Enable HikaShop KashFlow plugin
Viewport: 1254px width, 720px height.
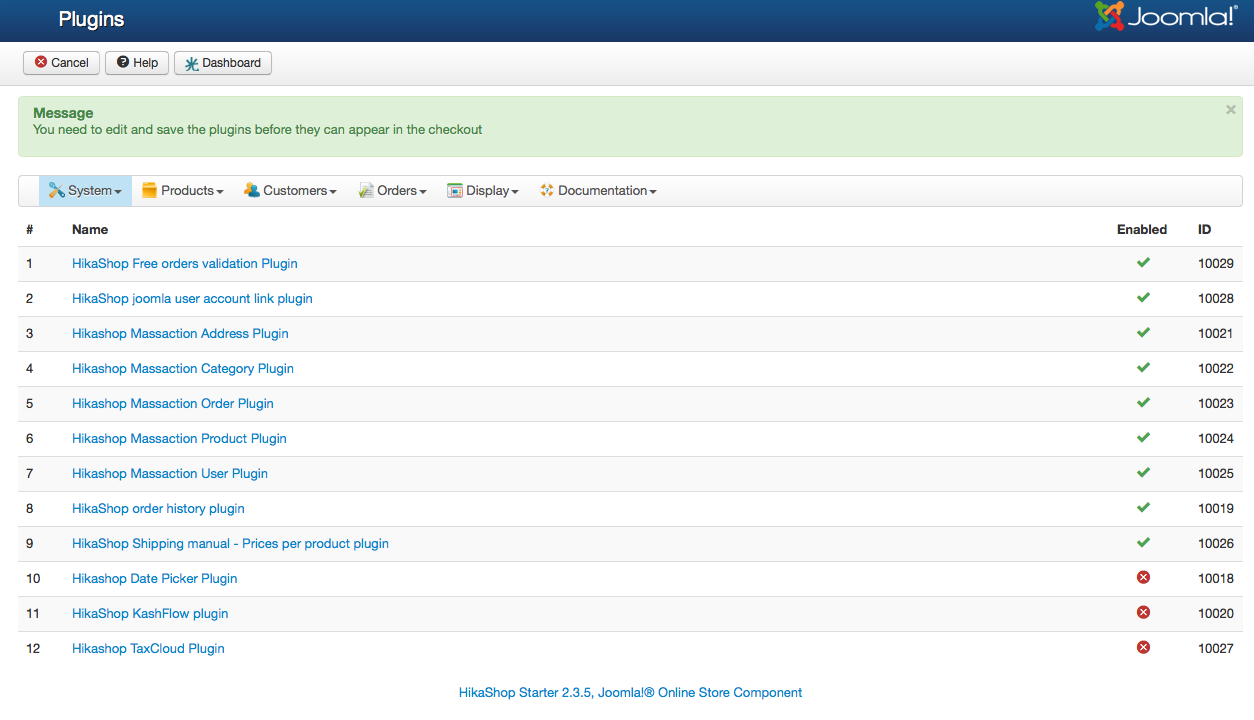coord(1143,613)
